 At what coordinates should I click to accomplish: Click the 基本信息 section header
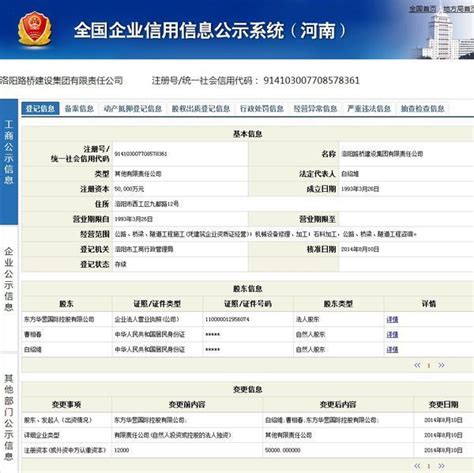click(x=247, y=134)
